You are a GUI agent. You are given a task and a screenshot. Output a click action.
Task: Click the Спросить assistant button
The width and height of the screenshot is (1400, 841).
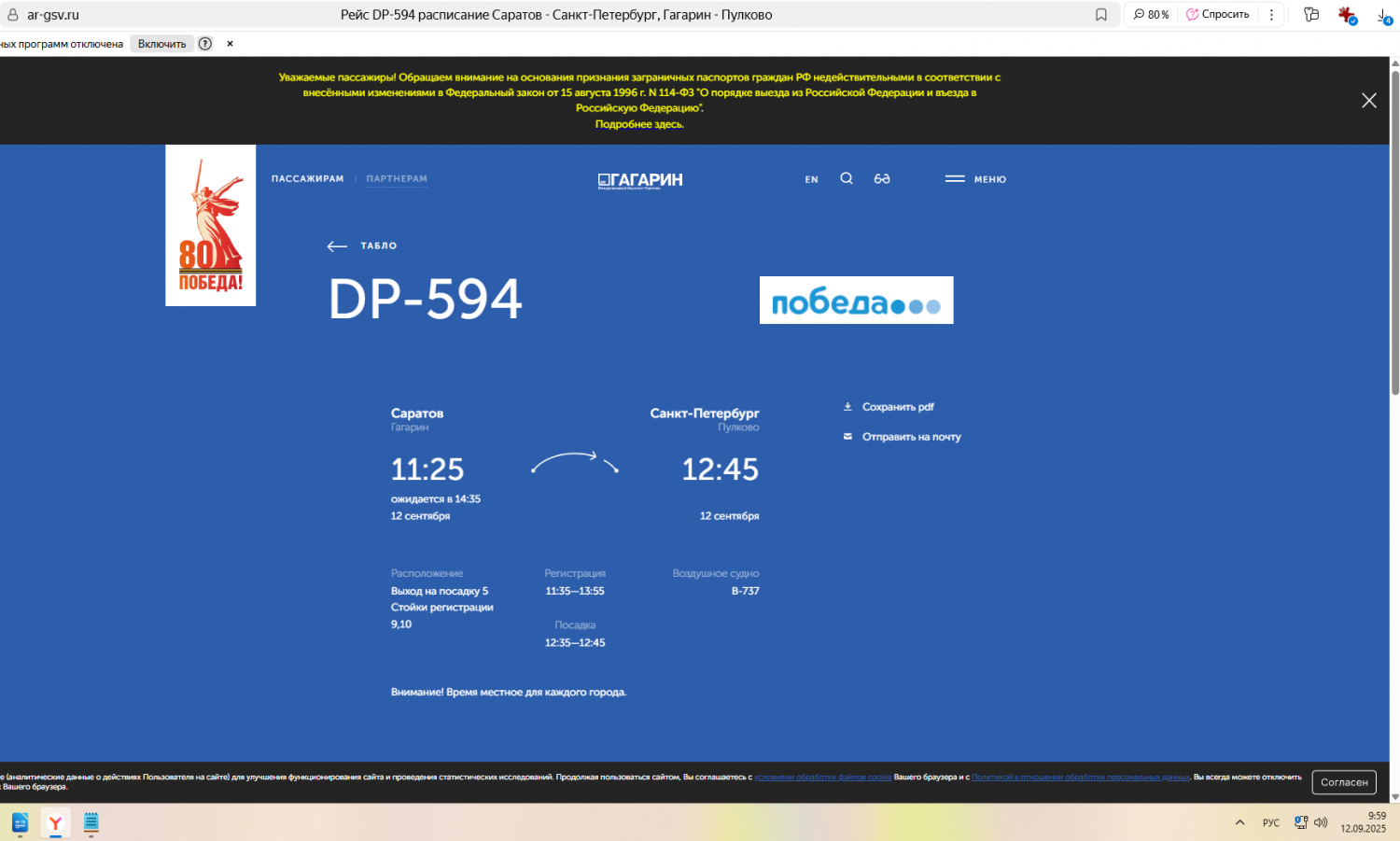pyautogui.click(x=1218, y=15)
